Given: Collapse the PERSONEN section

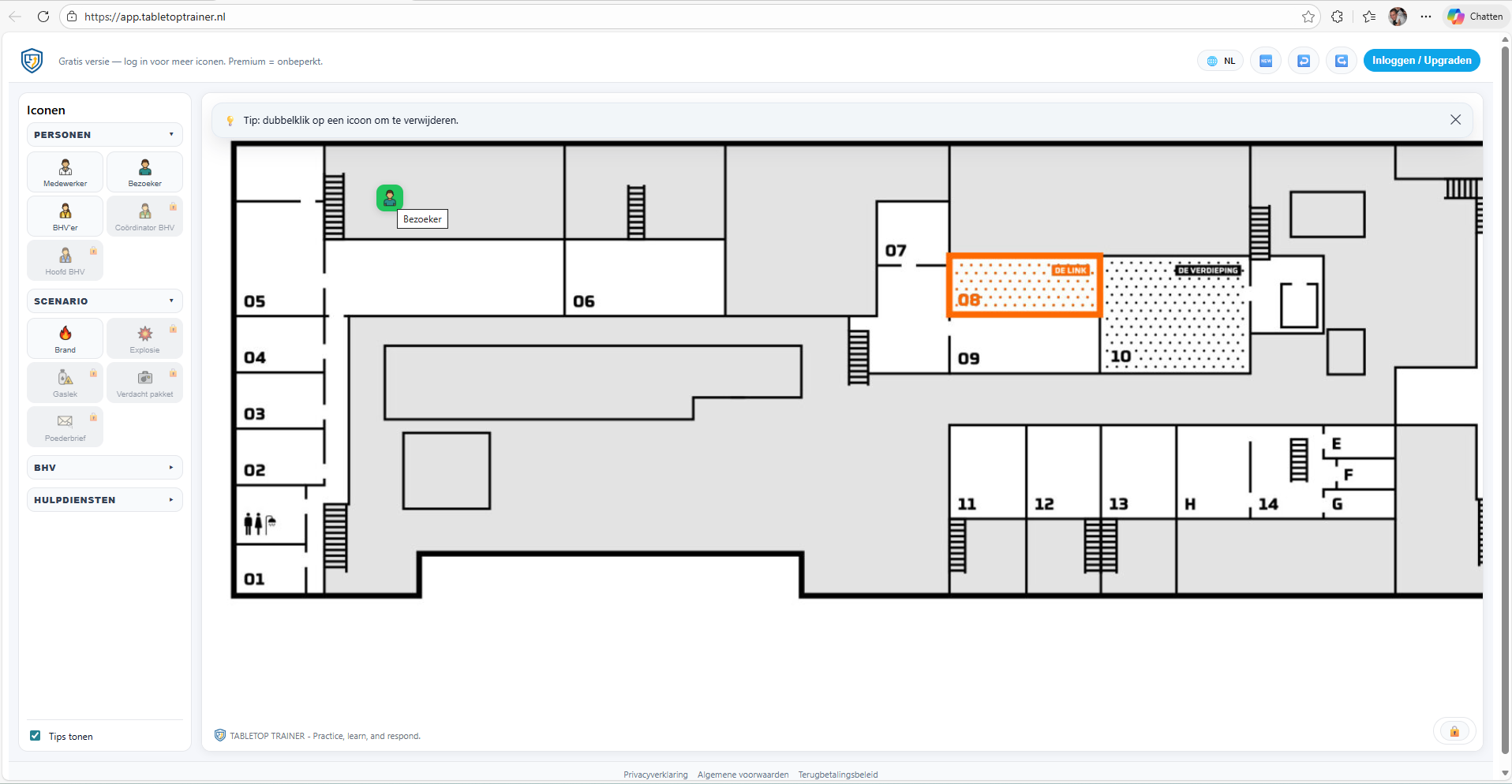Looking at the screenshot, I should 105,135.
